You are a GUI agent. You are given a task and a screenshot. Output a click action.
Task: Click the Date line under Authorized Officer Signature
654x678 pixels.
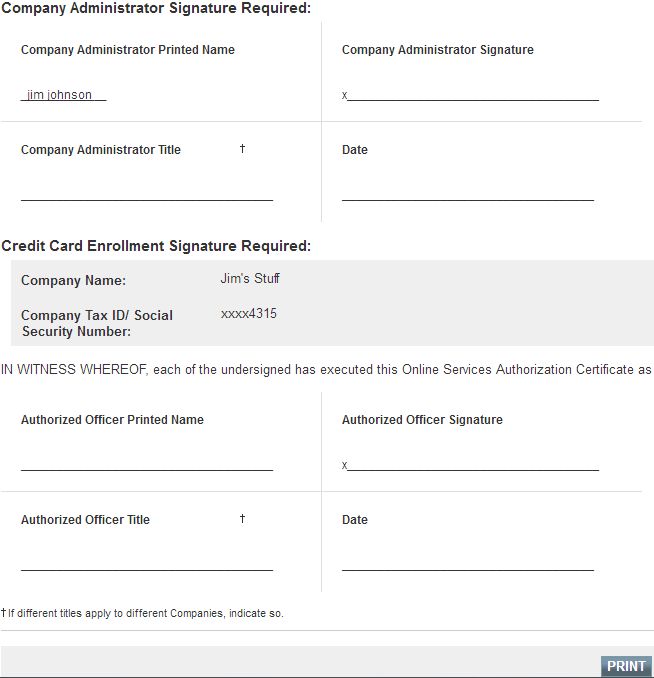click(x=468, y=570)
